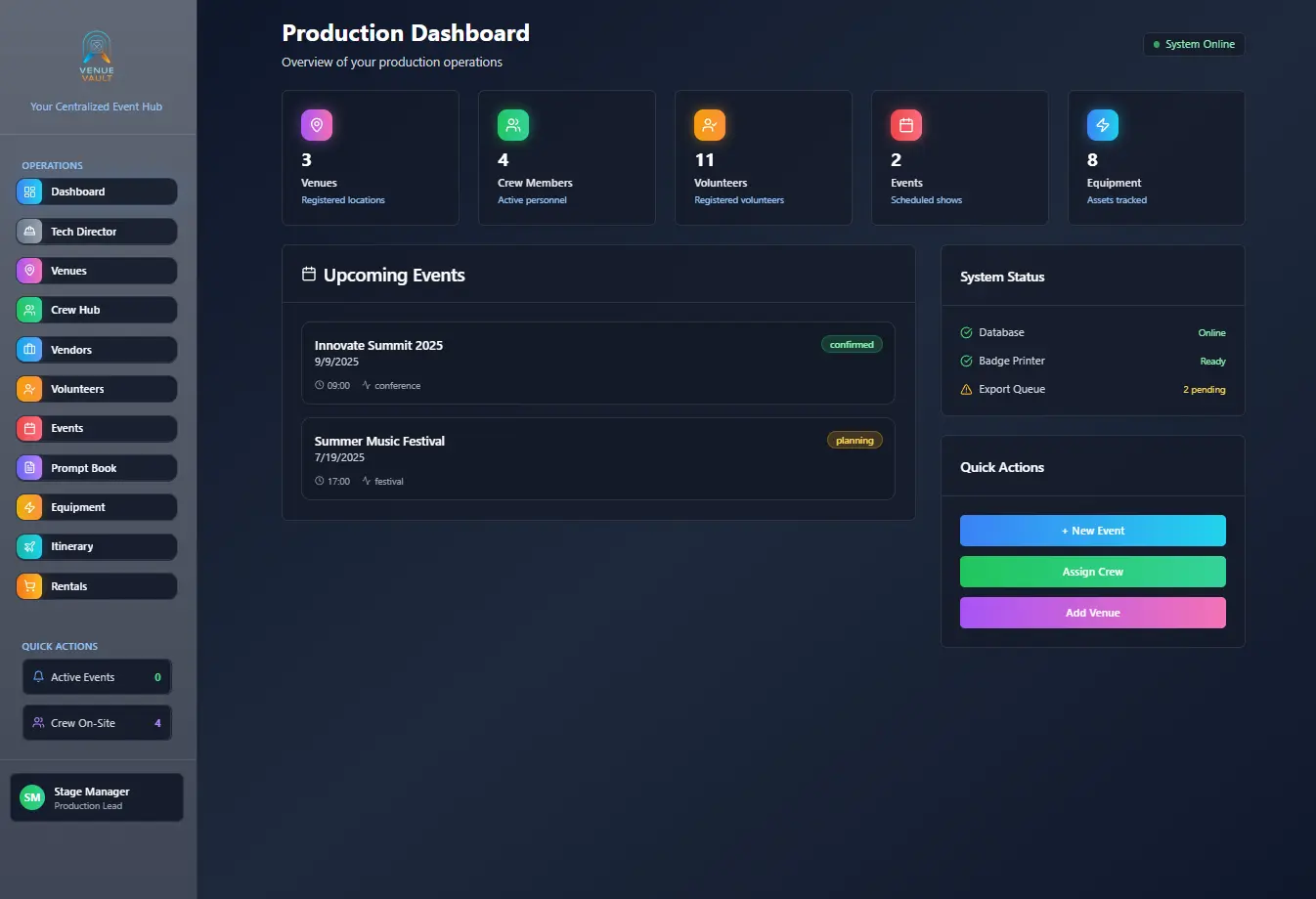Click the blue lightning icon on Equipment card
The width and height of the screenshot is (1316, 899).
(x=1103, y=125)
